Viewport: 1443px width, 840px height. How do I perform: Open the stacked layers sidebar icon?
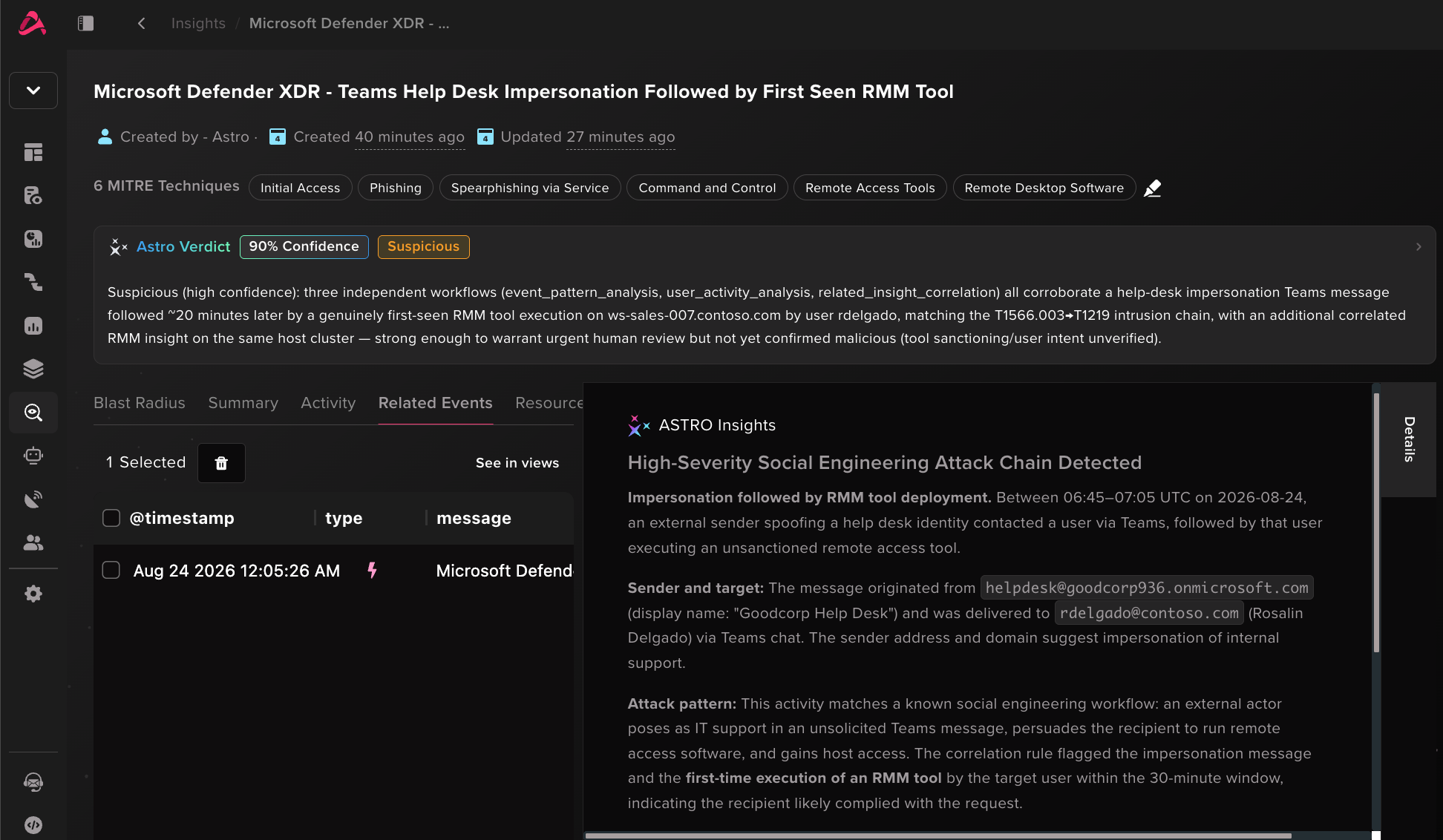coord(33,369)
